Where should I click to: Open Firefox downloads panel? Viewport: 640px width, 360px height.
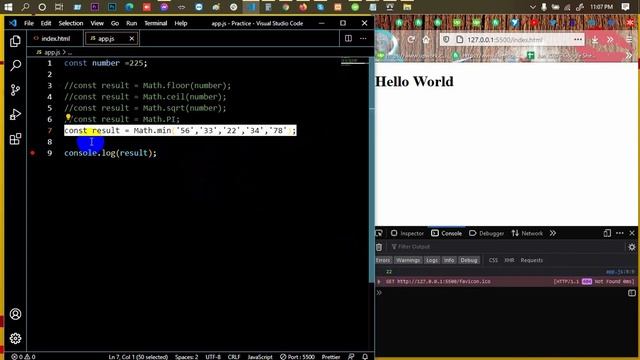point(595,40)
